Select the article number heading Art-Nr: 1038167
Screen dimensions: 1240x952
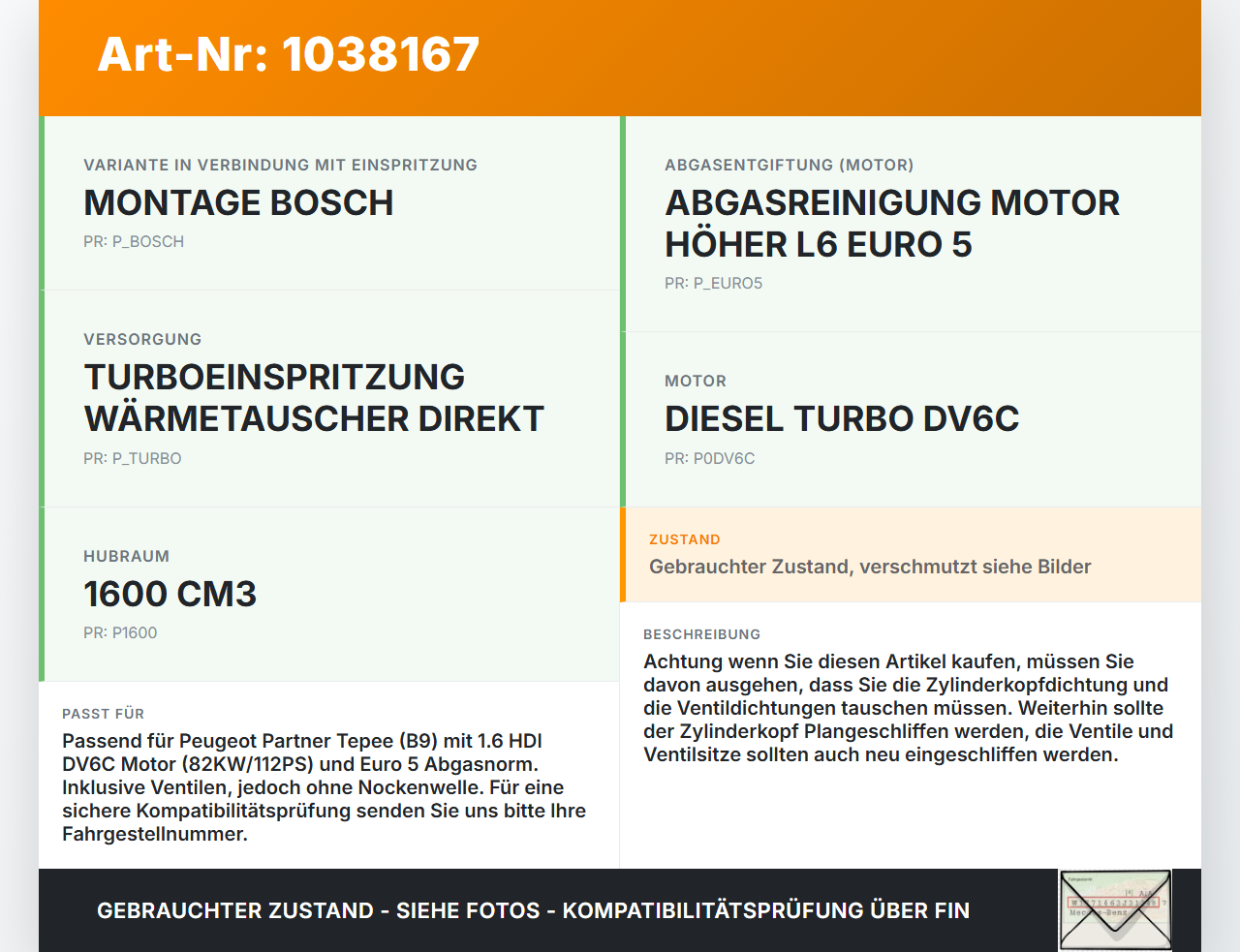(289, 54)
